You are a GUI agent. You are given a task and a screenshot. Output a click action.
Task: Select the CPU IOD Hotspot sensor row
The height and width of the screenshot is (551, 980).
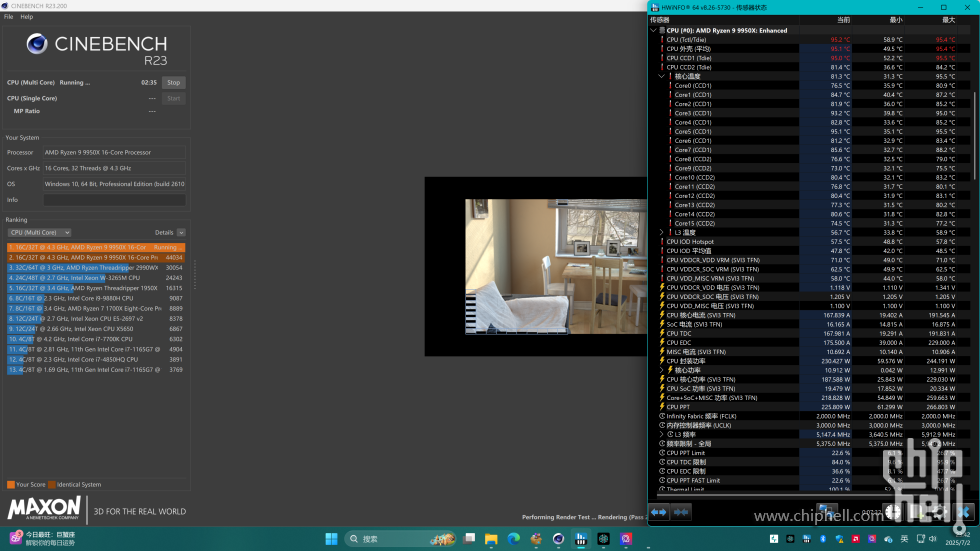[810, 242]
